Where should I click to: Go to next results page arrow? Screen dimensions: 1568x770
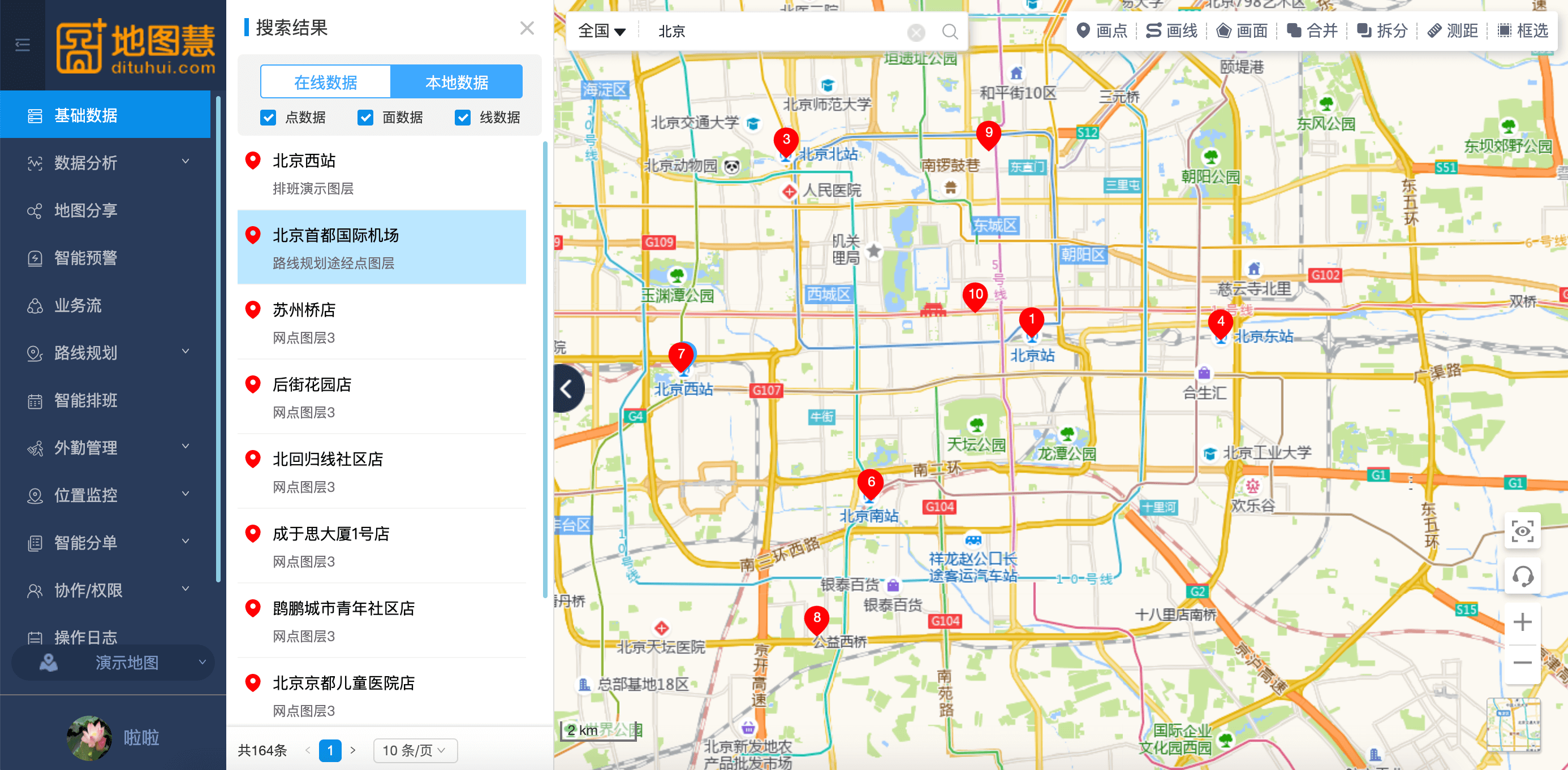click(x=353, y=750)
